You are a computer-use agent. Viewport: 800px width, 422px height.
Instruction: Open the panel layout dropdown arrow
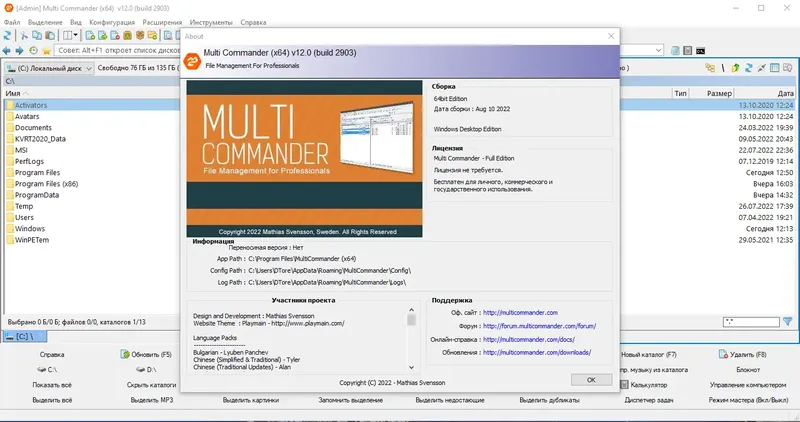(x=76, y=35)
